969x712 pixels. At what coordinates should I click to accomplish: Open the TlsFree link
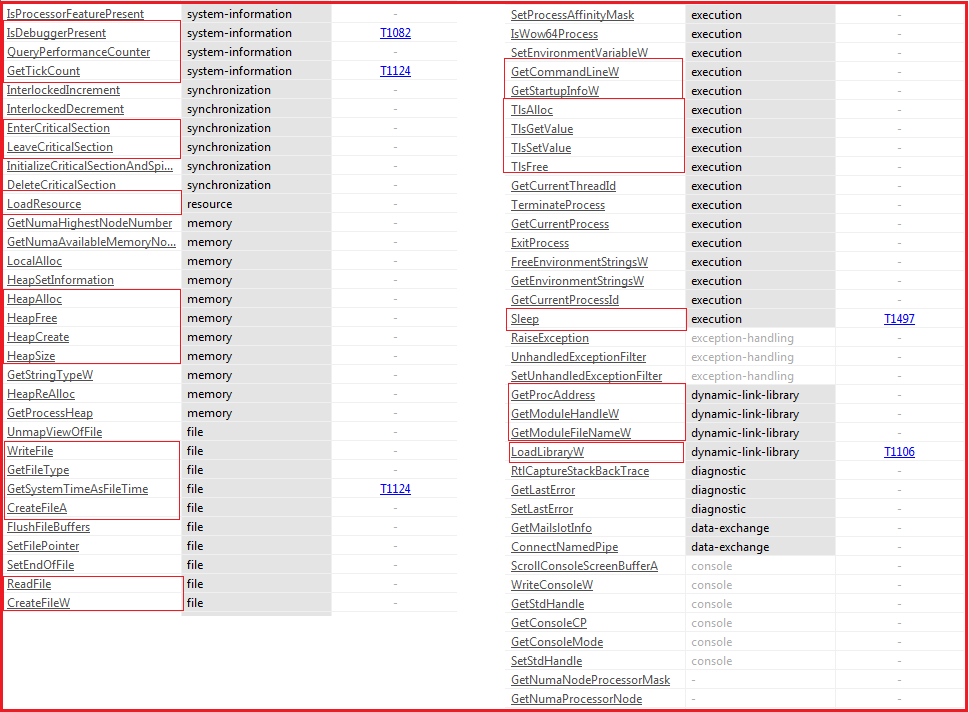click(530, 167)
